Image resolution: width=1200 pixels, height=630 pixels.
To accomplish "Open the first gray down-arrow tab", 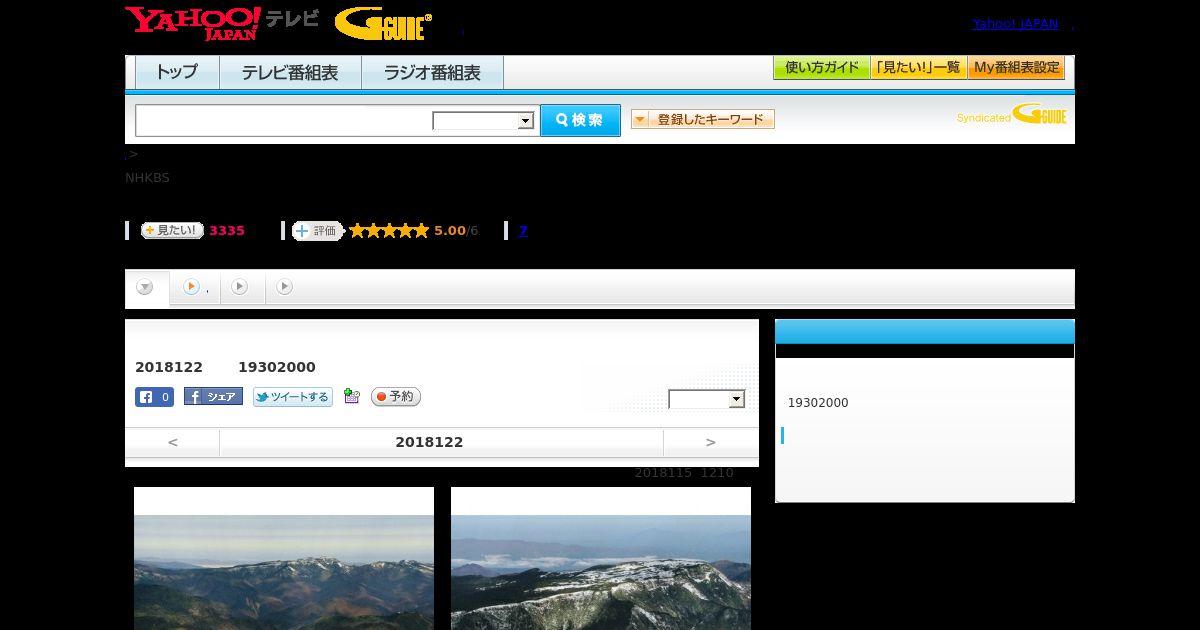I will click(146, 288).
